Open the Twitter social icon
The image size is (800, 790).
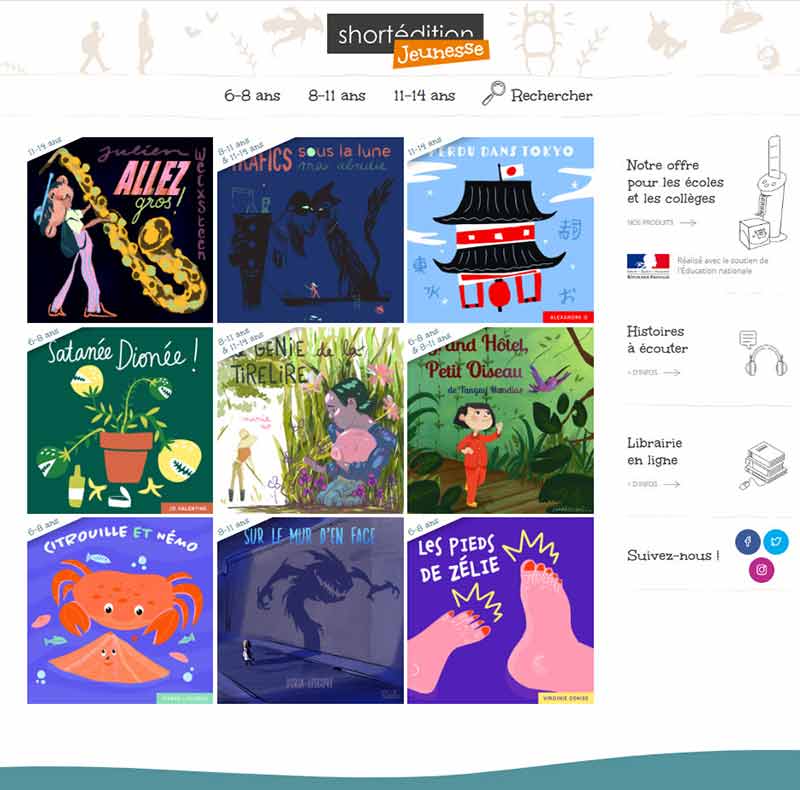(x=776, y=541)
